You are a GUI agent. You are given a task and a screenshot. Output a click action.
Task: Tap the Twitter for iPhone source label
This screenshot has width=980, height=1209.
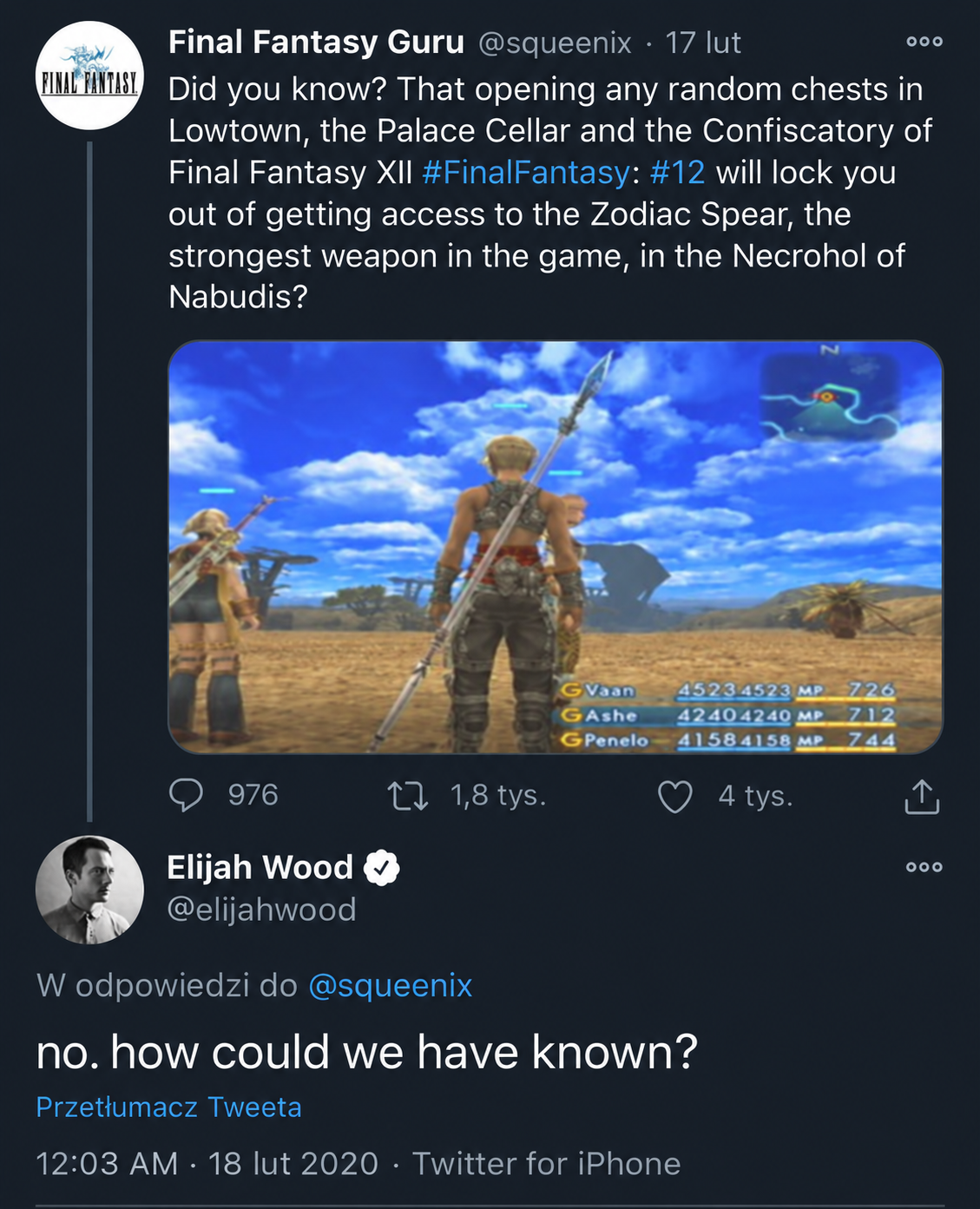(546, 1163)
